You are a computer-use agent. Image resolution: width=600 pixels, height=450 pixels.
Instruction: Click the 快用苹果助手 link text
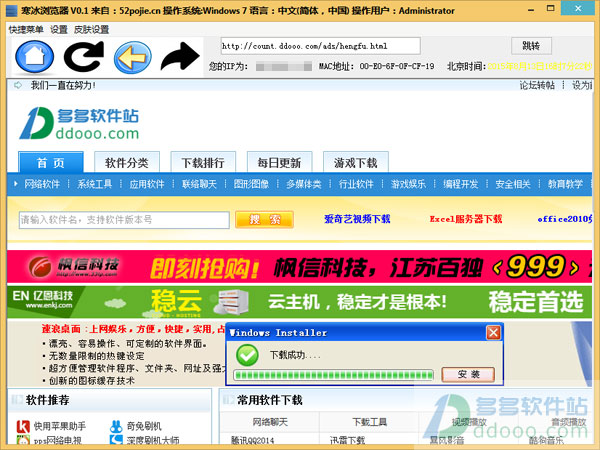coord(60,426)
